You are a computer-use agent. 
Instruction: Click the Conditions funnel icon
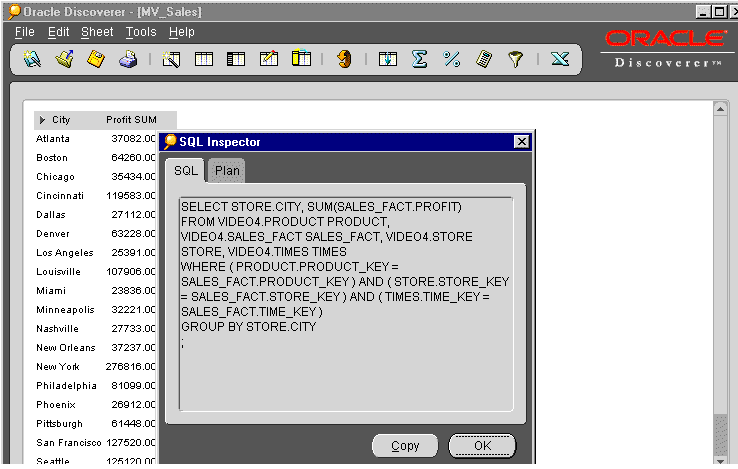[516, 60]
